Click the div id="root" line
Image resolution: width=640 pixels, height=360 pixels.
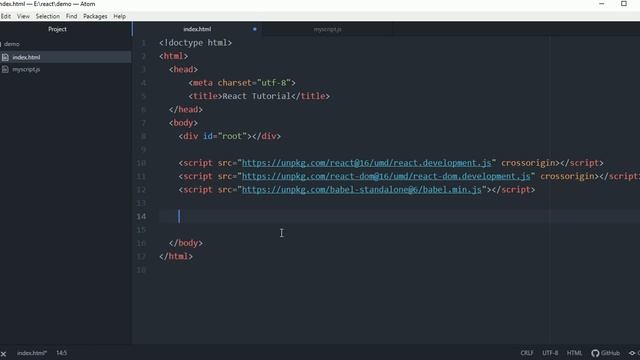(x=230, y=136)
